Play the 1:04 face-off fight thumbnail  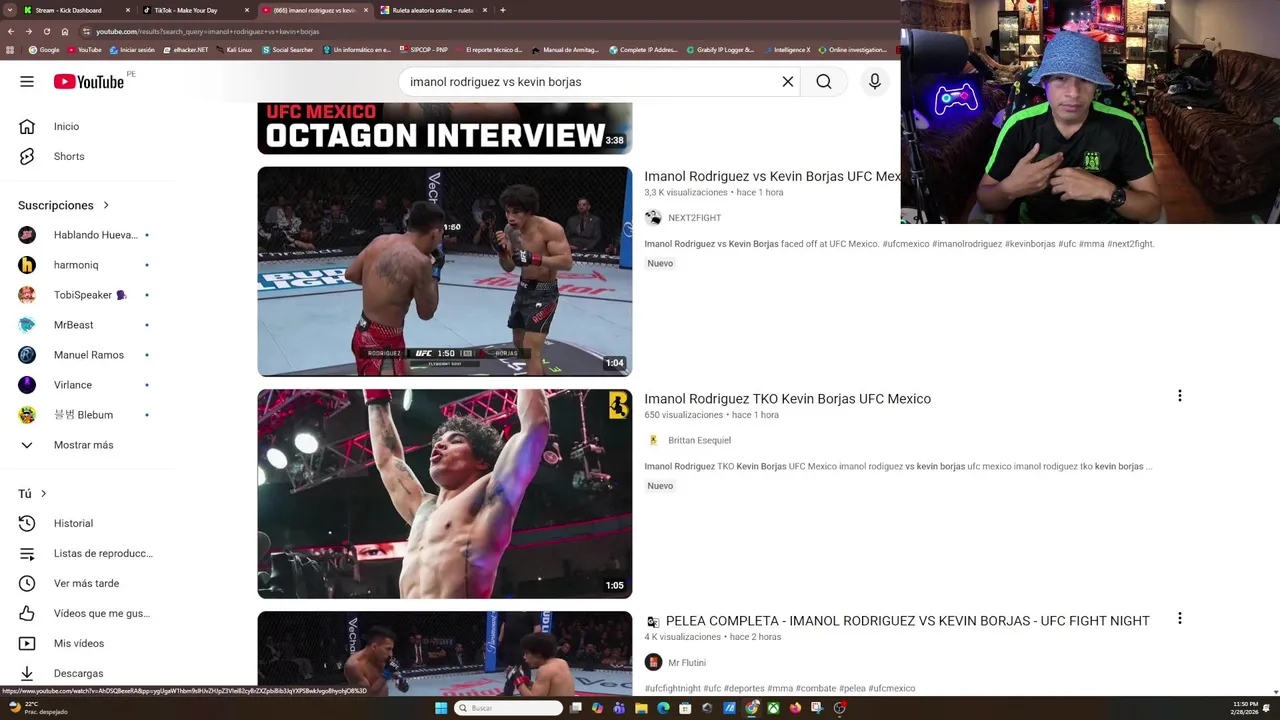pos(445,271)
